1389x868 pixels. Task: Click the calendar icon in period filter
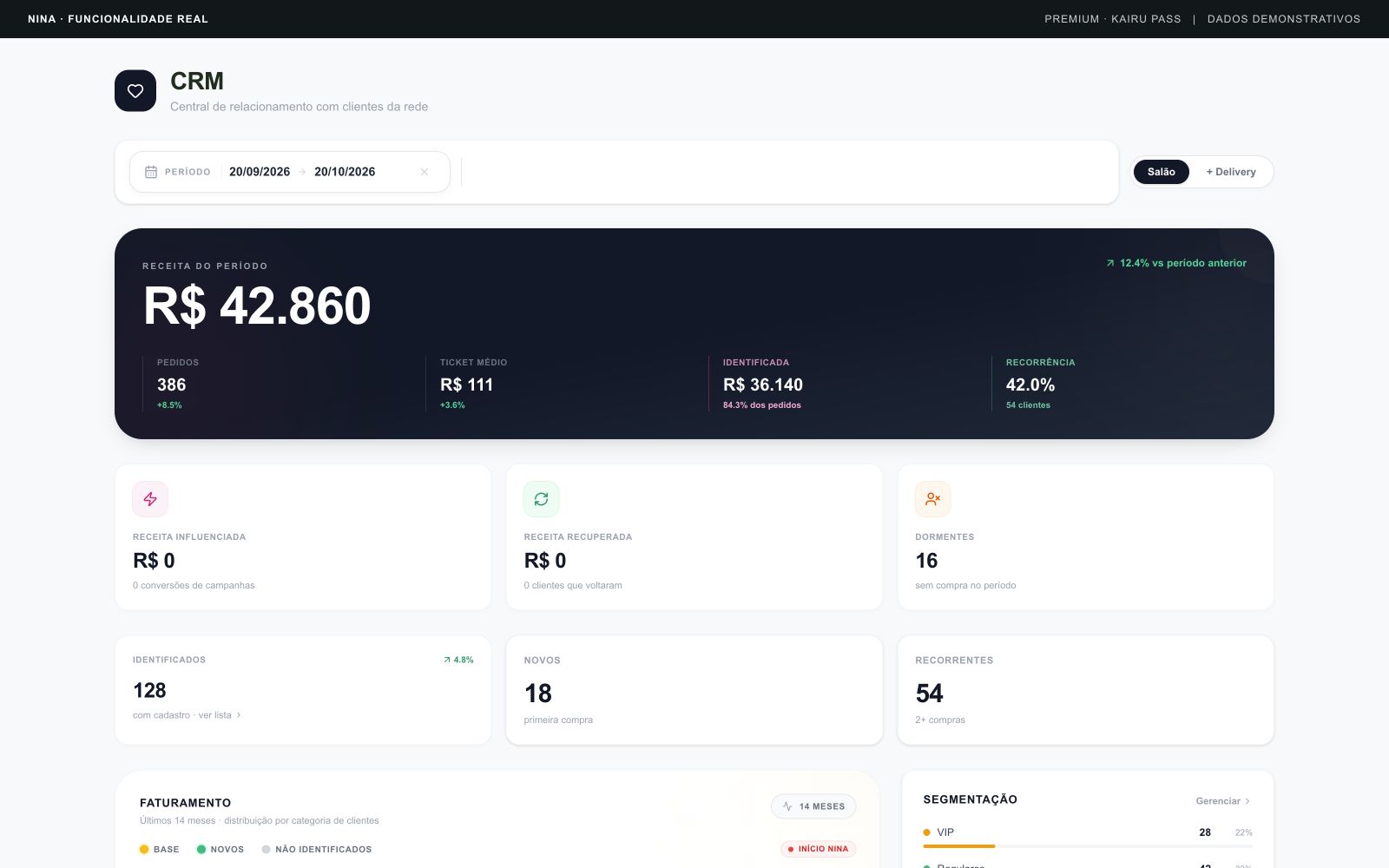[x=151, y=172]
